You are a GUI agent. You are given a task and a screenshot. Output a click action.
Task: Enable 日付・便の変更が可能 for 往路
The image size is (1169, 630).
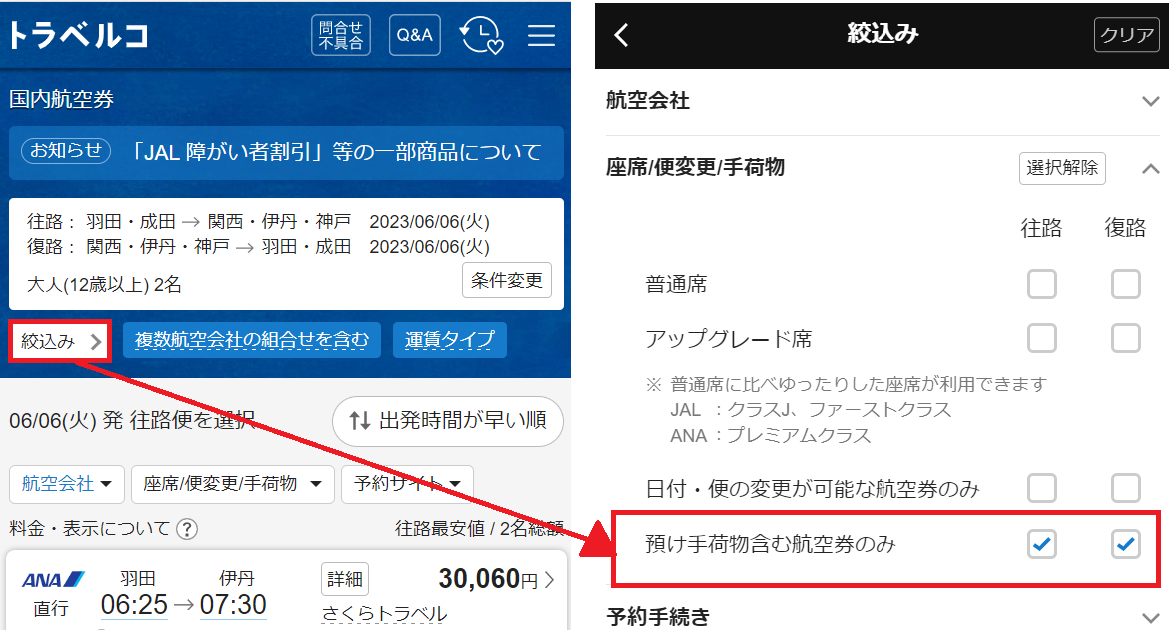(1041, 489)
